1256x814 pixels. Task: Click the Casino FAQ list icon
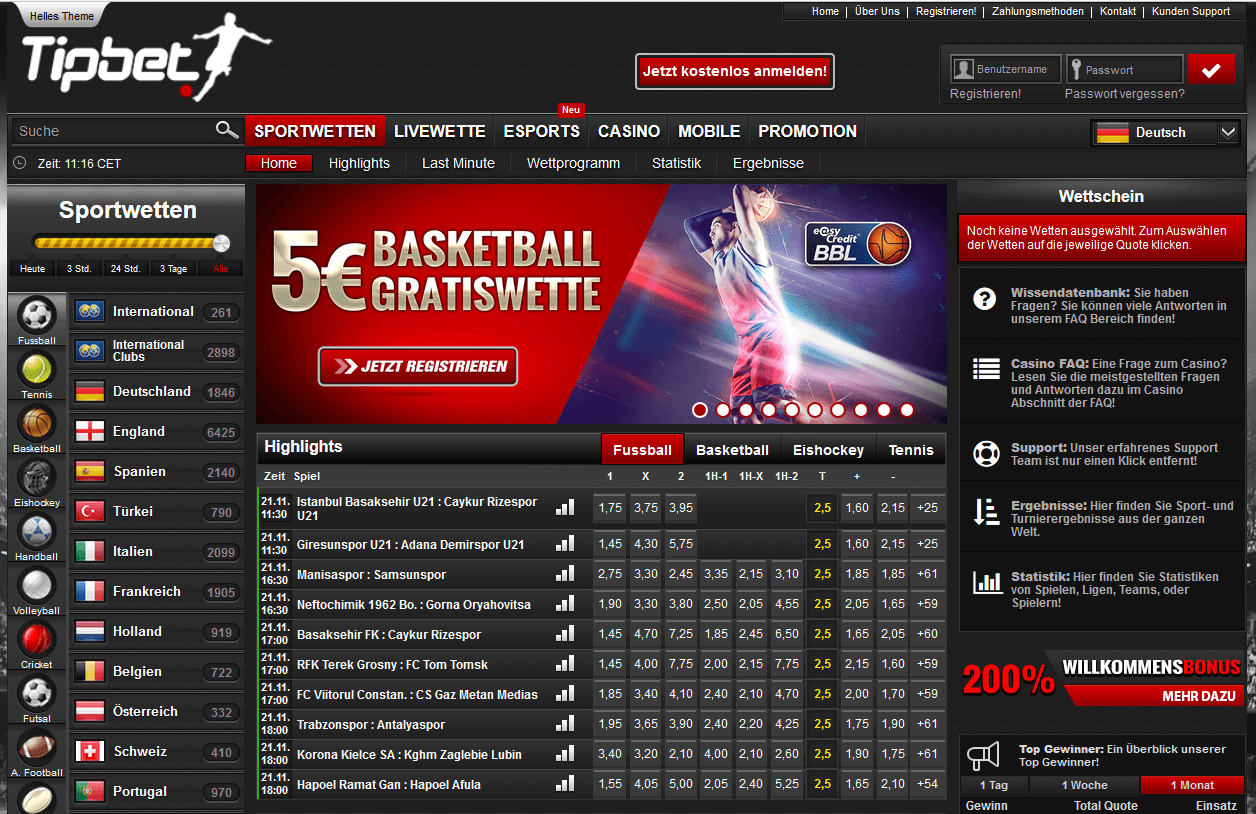click(986, 369)
